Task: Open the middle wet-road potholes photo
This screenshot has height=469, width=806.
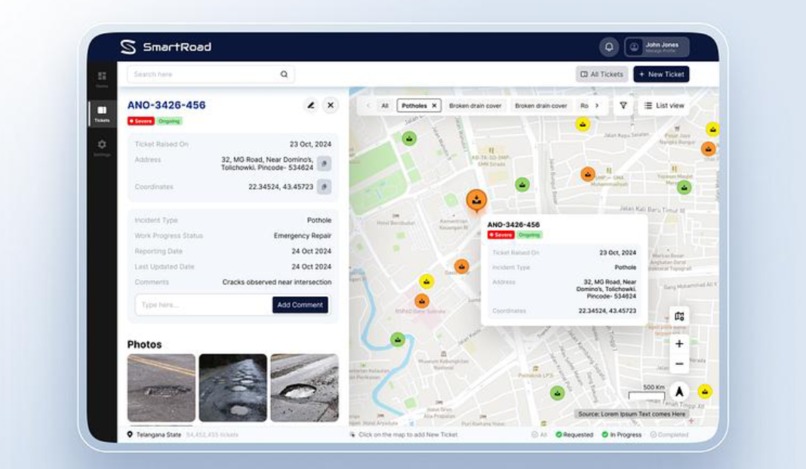Action: pyautogui.click(x=233, y=388)
